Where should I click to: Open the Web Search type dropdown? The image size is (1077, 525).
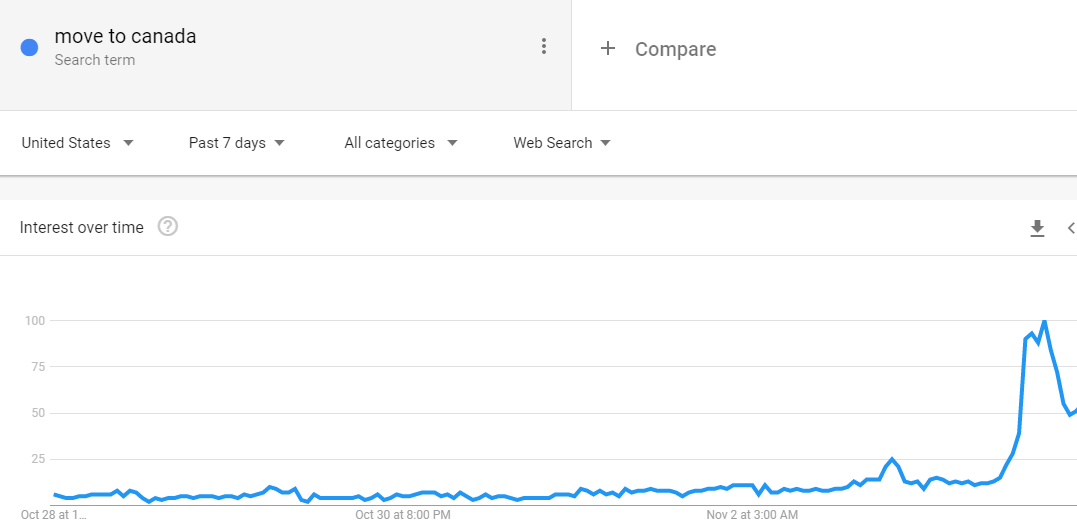562,143
